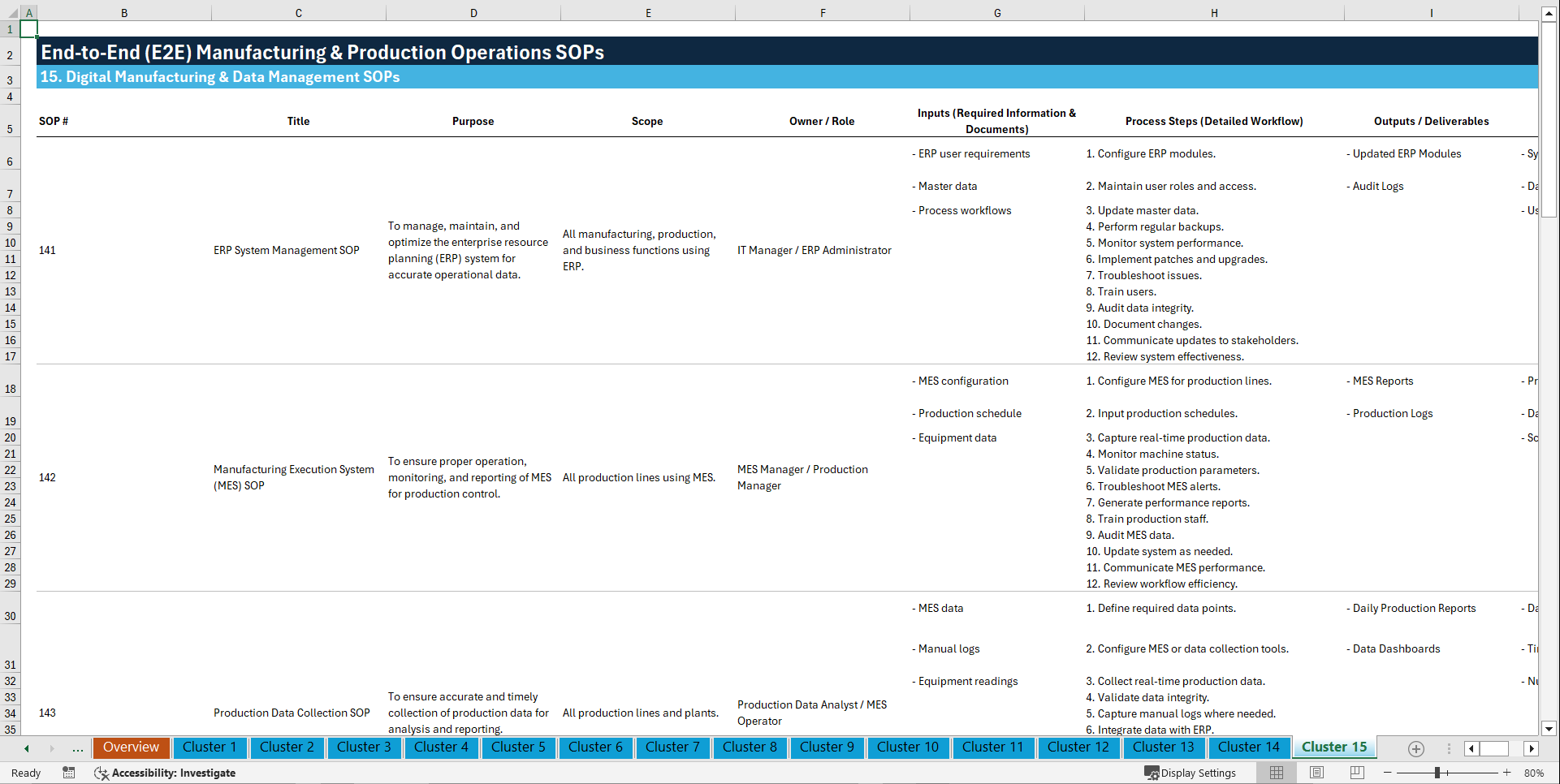1560x784 pixels.
Task: Open Page Layout view icon
Action: pyautogui.click(x=1316, y=773)
